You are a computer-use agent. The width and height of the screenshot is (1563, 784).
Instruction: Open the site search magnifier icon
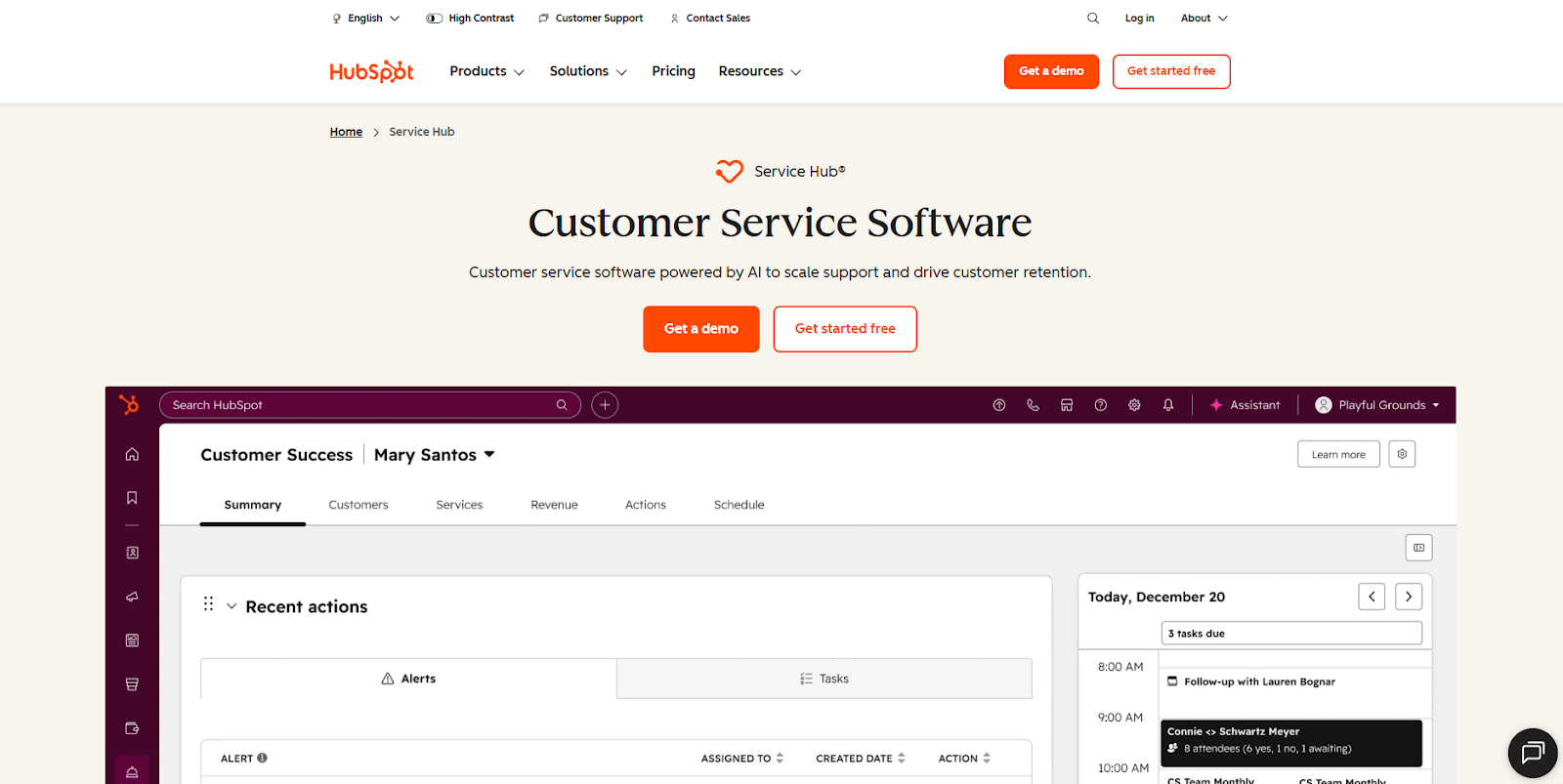(1093, 18)
